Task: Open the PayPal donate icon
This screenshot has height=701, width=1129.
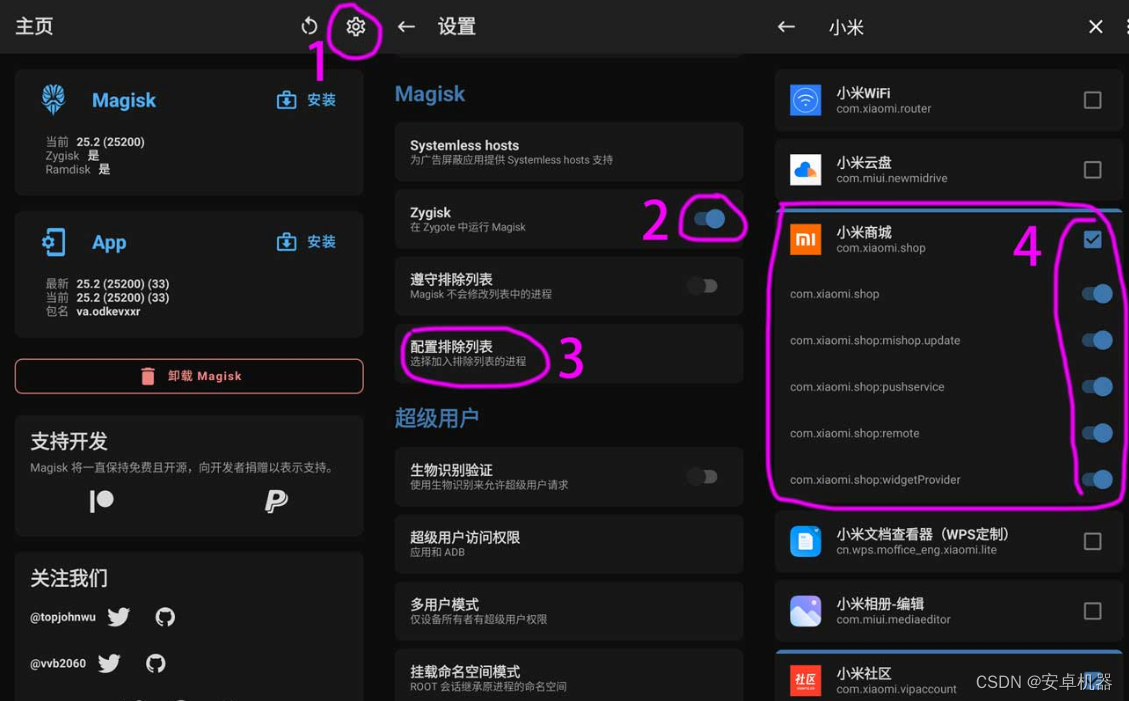Action: [x=276, y=500]
